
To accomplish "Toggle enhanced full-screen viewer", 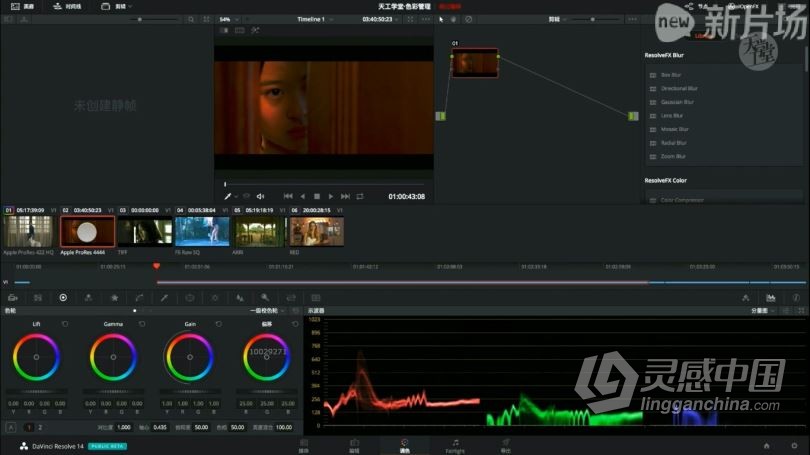I will 410,19.
